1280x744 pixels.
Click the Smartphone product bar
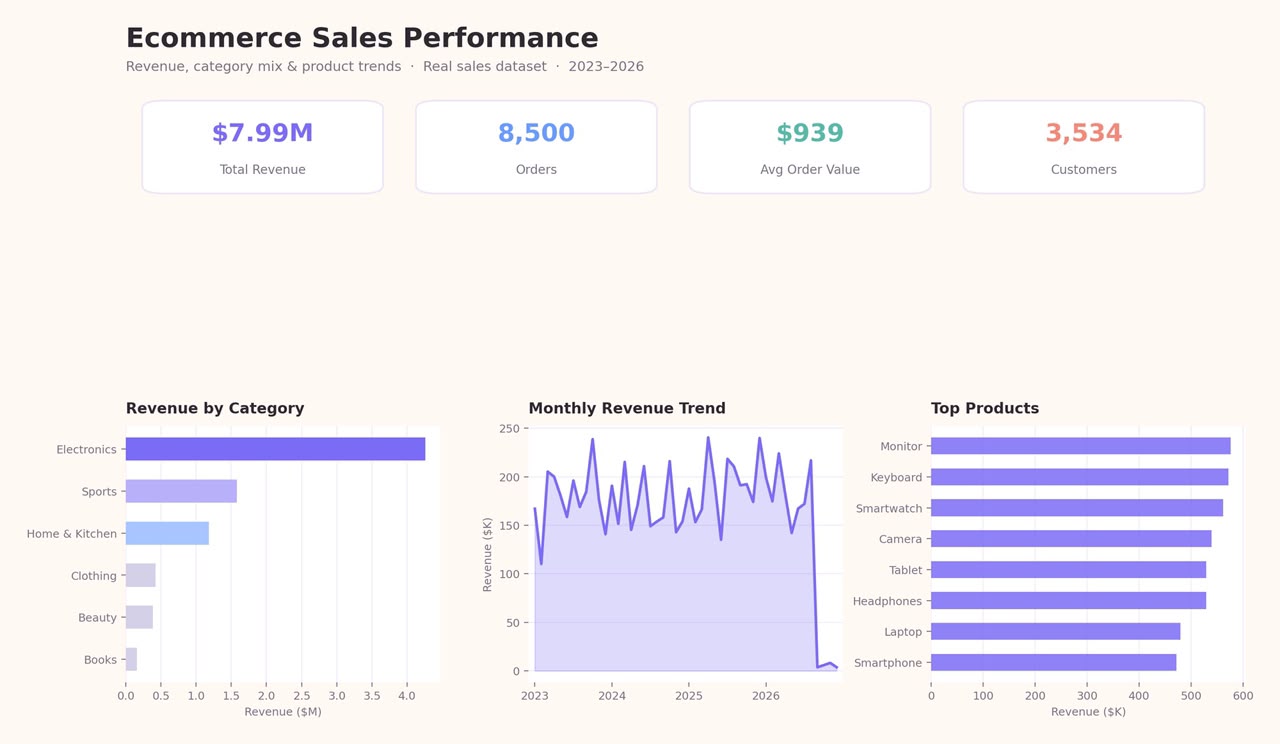point(1053,663)
